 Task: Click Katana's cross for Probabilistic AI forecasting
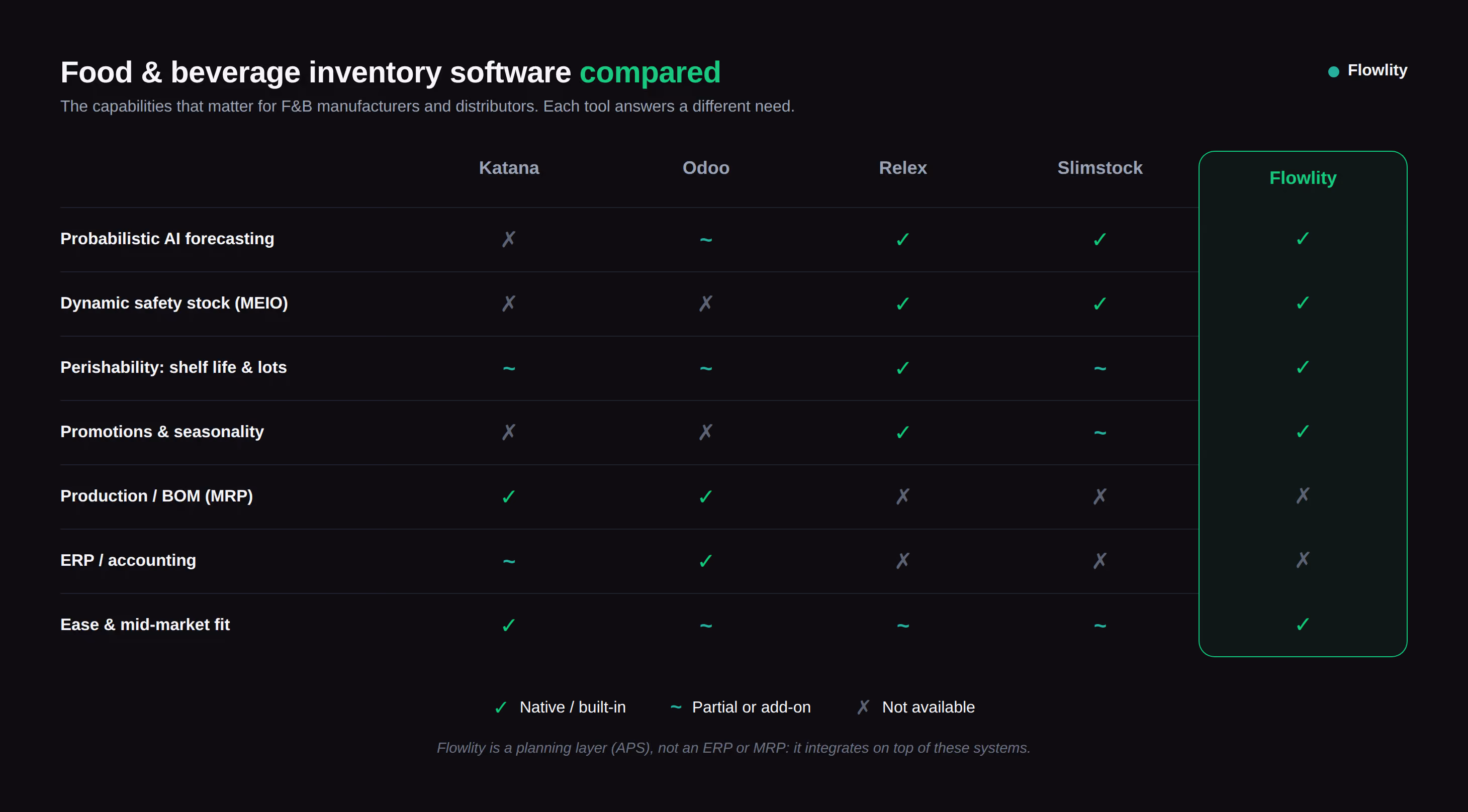point(508,239)
